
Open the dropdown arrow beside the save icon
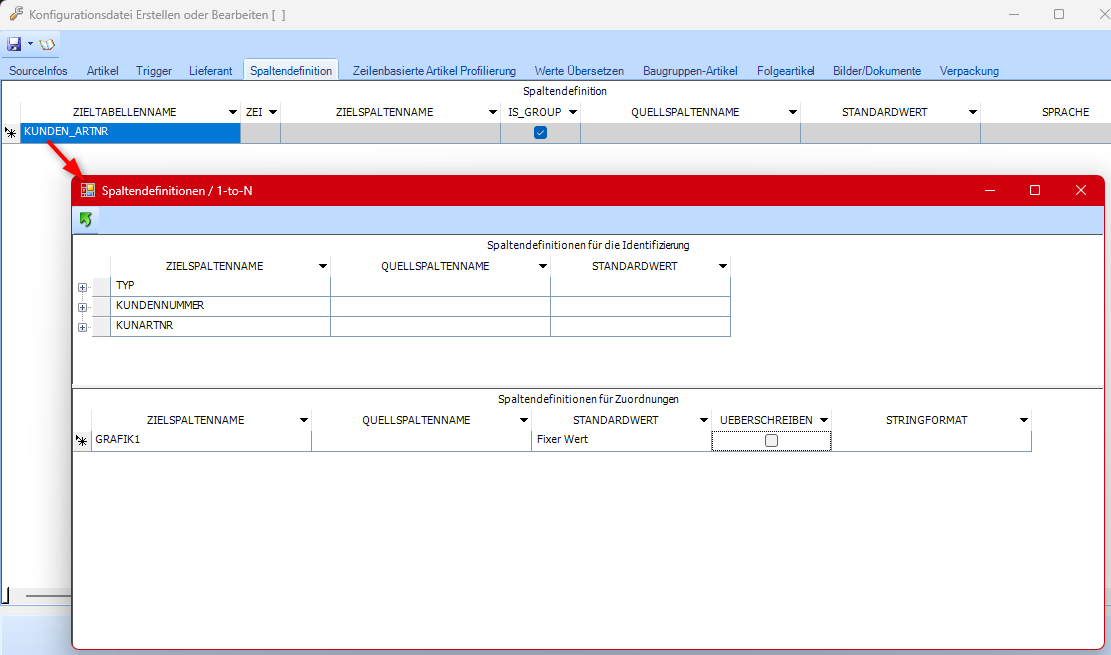coord(31,45)
